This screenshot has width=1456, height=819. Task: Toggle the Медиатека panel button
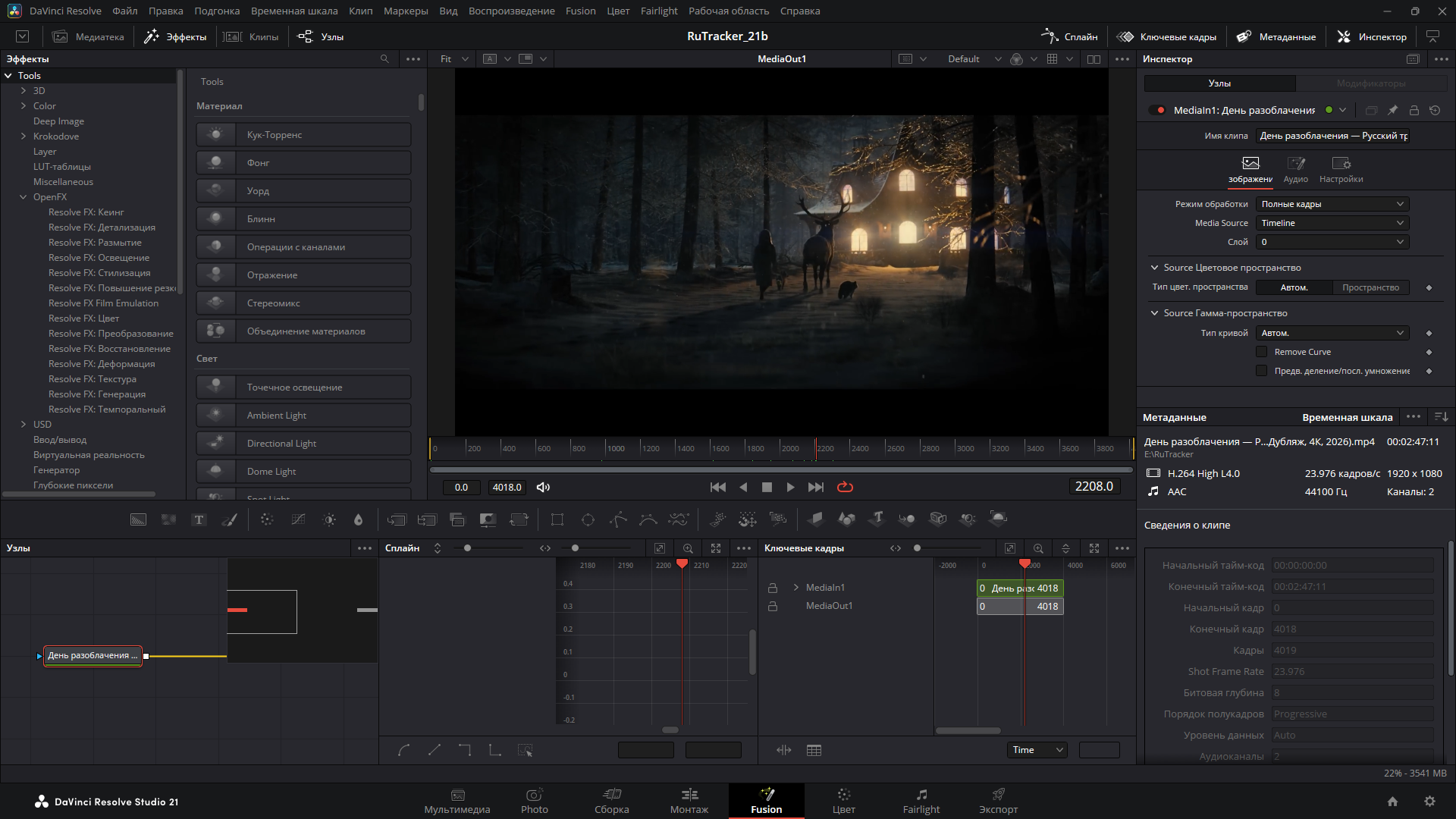tap(89, 36)
